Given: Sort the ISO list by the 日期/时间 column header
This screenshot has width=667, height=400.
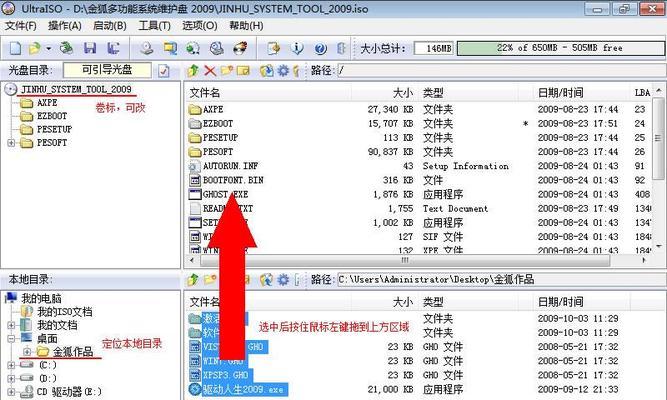Looking at the screenshot, I should 560,93.
